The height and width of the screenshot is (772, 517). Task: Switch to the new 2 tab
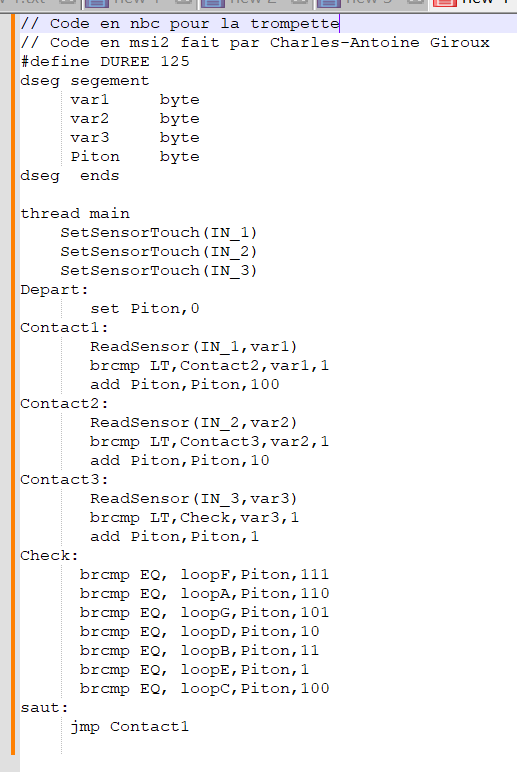(245, 2)
